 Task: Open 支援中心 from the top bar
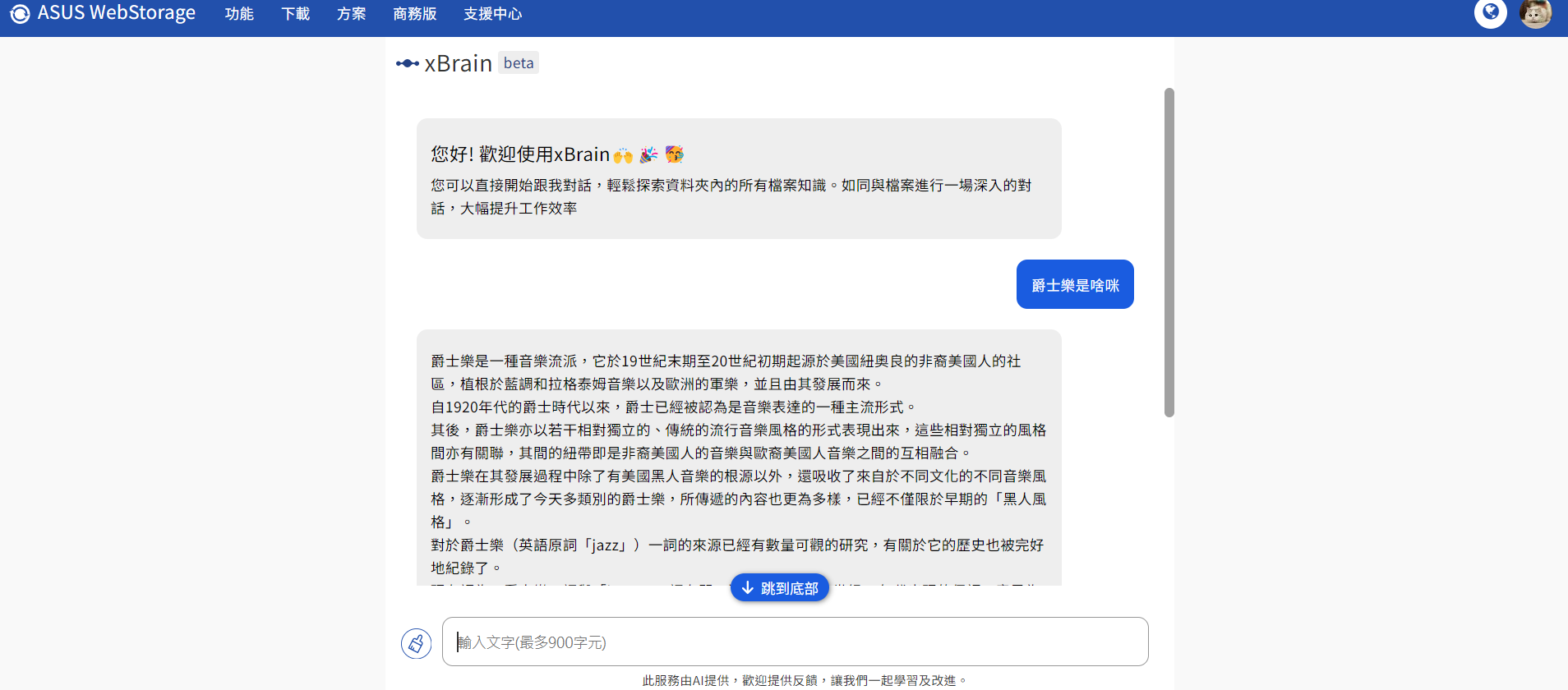coord(492,14)
